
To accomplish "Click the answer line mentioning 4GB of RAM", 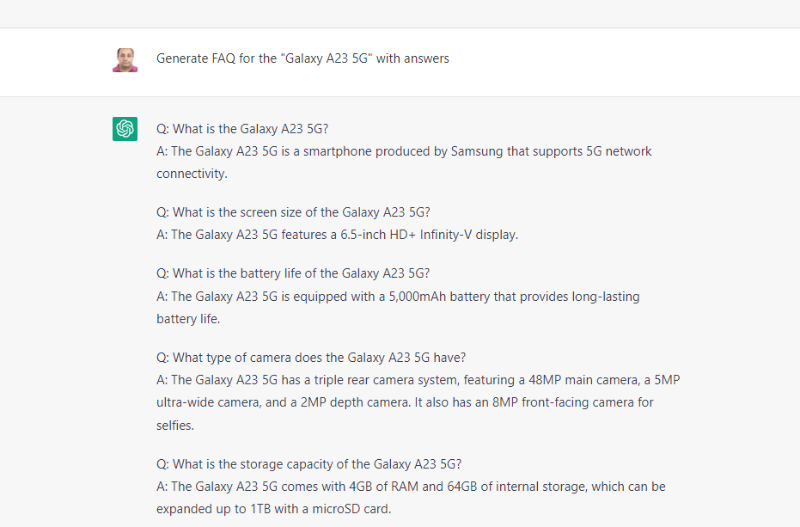I will (x=410, y=486).
